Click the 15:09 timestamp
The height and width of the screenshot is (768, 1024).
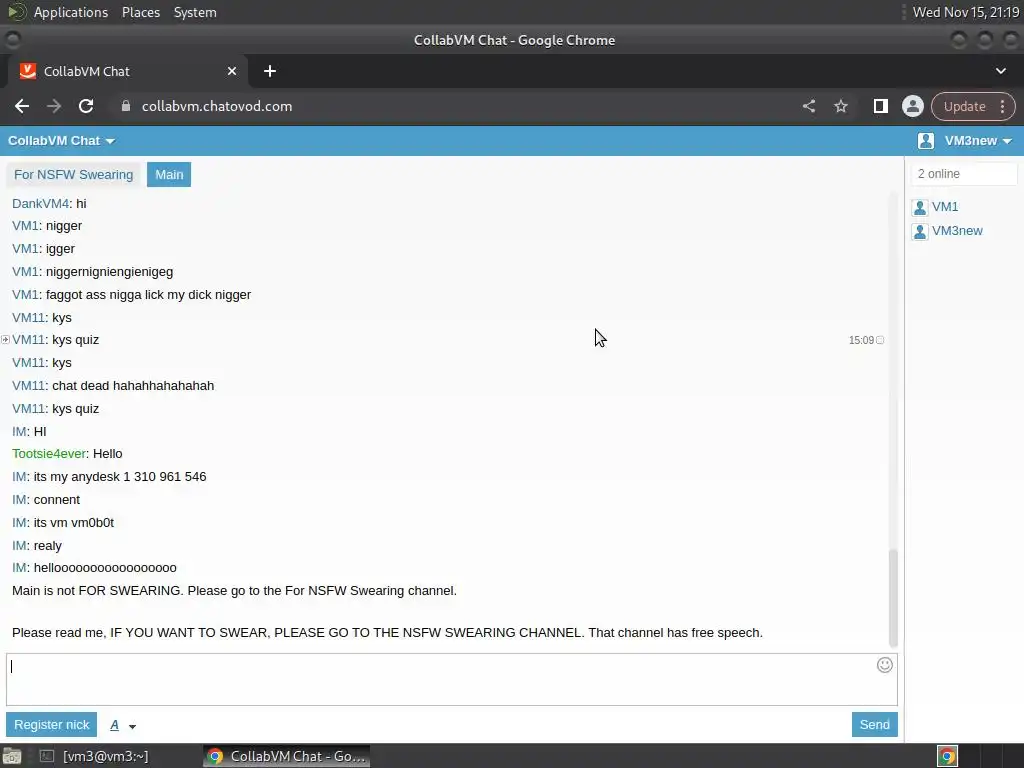(861, 340)
